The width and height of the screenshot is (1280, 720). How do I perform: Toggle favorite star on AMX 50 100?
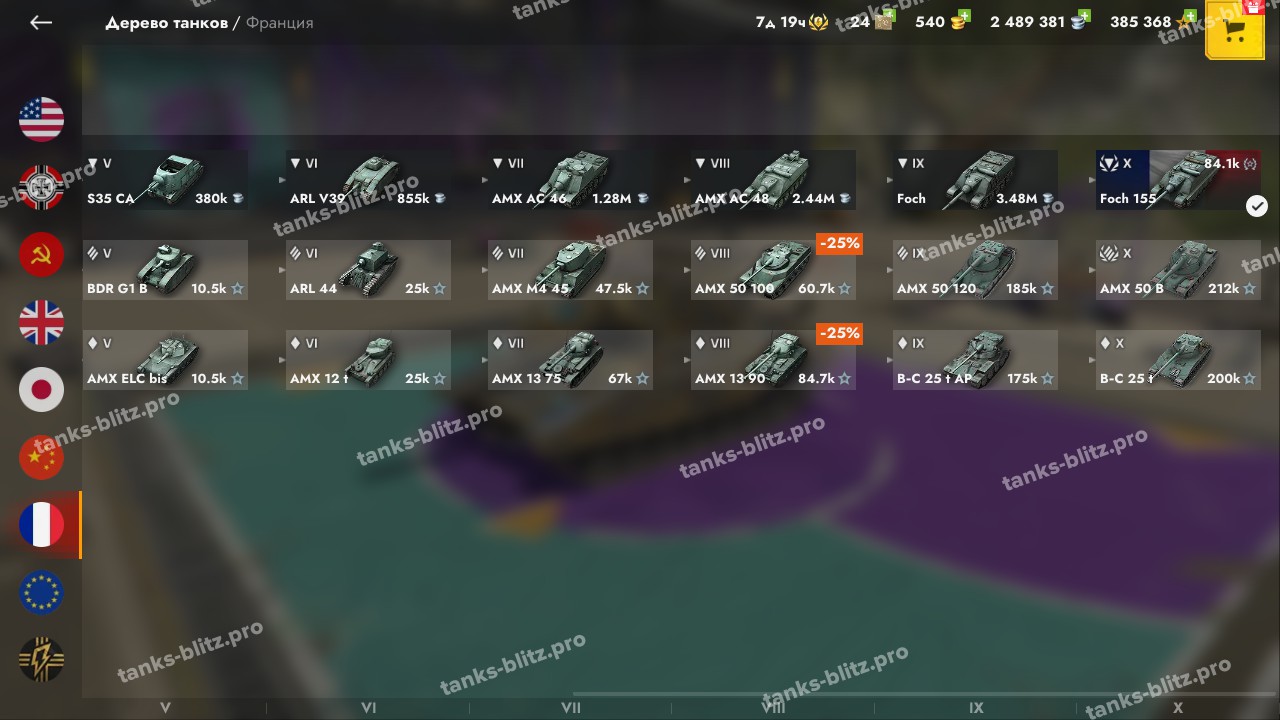(845, 289)
